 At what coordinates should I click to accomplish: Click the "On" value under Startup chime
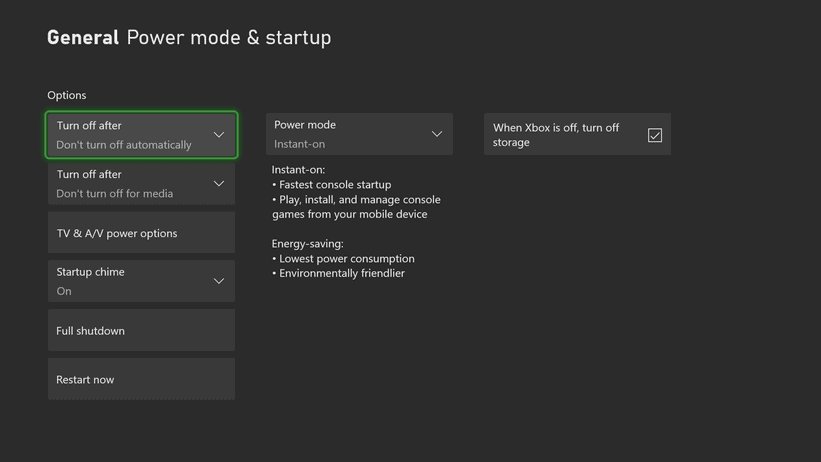pyautogui.click(x=64, y=291)
